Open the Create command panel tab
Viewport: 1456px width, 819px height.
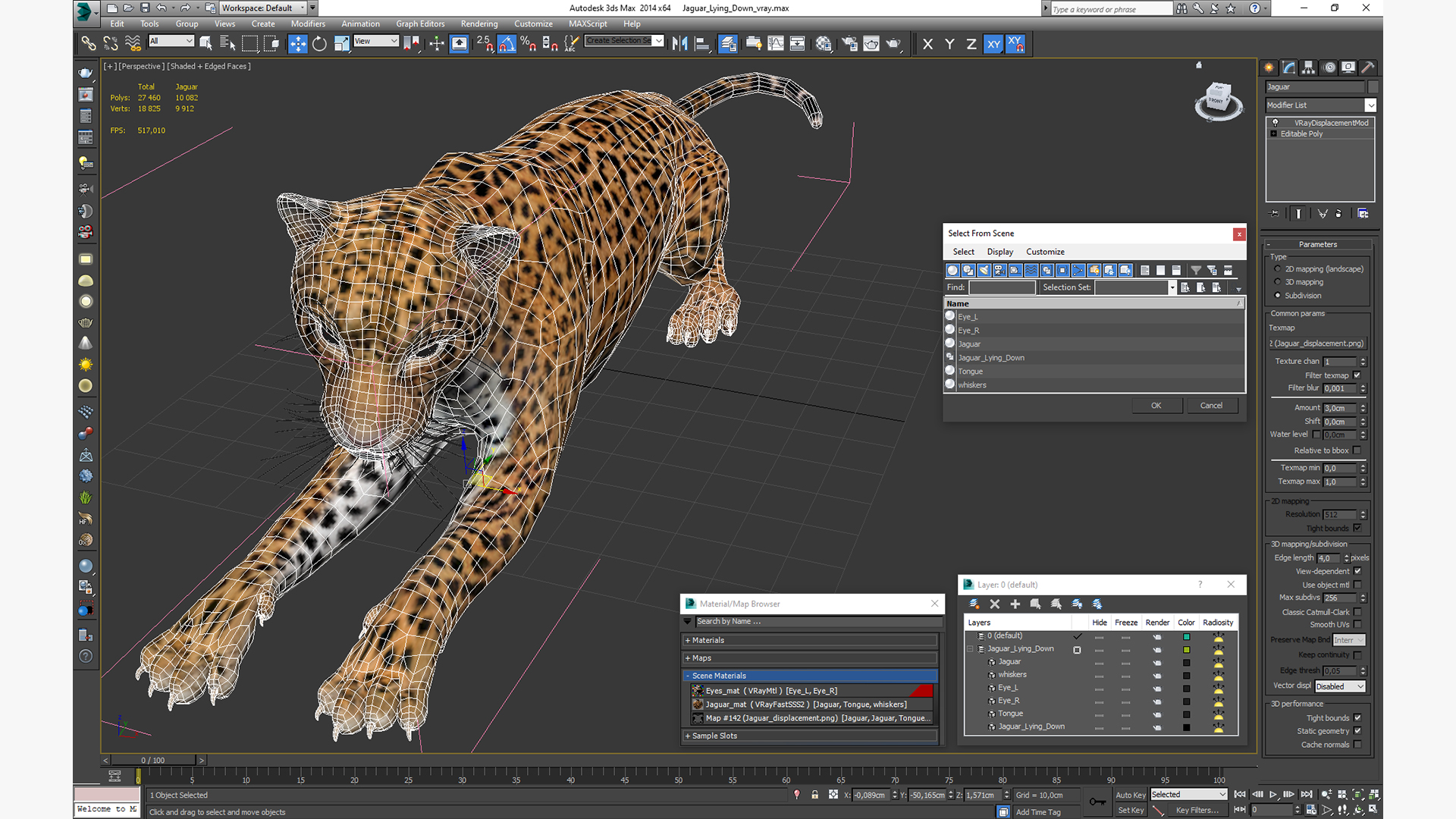[1269, 67]
